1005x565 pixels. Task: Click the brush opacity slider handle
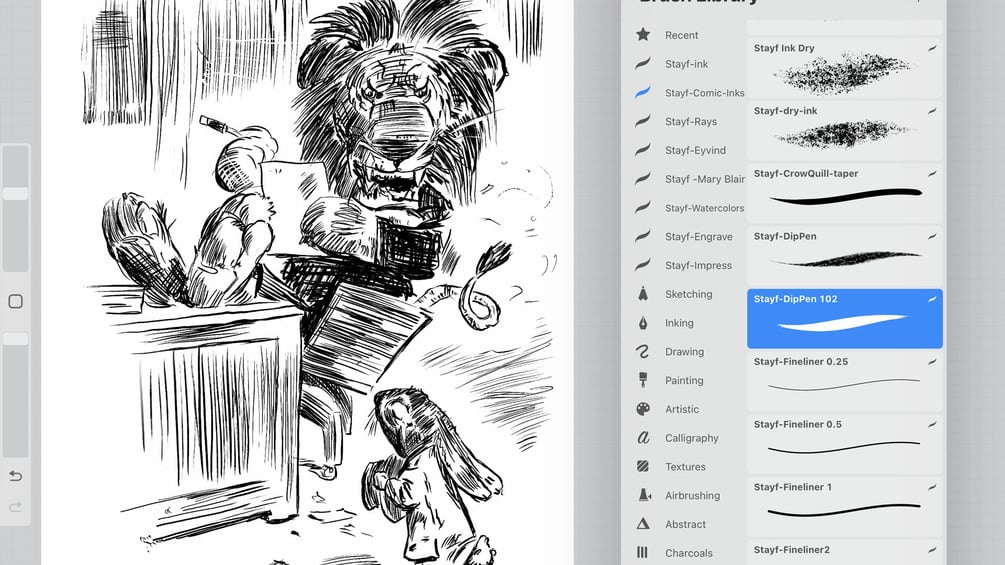coord(15,339)
